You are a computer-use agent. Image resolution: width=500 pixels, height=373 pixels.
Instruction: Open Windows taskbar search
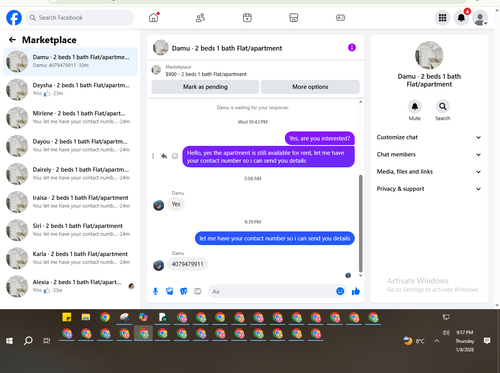click(x=28, y=341)
